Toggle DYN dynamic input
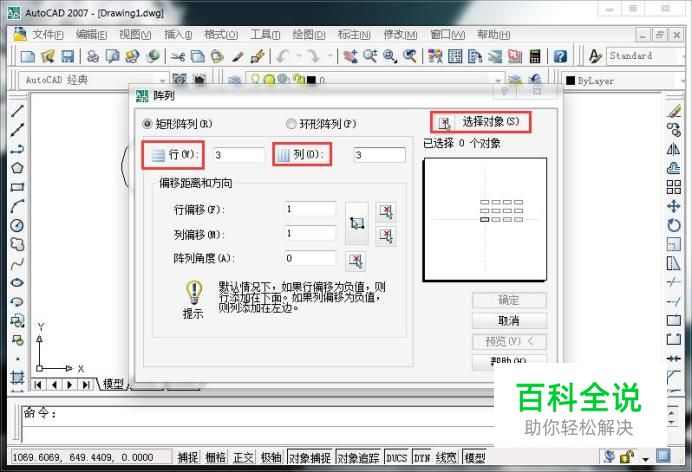 pos(422,457)
